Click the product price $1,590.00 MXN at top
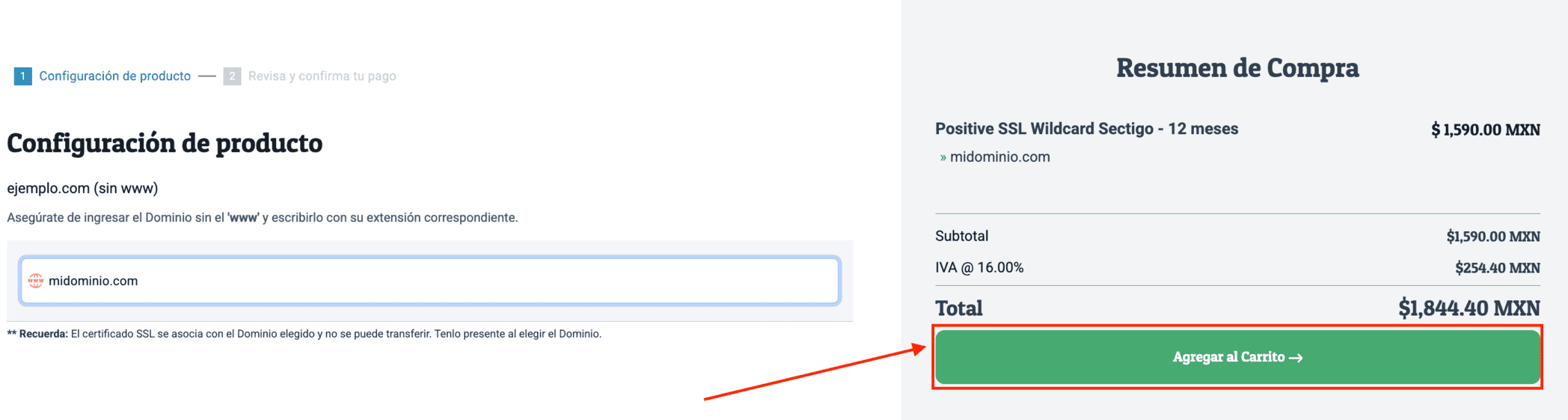The width and height of the screenshot is (1568, 420). coord(1485,130)
